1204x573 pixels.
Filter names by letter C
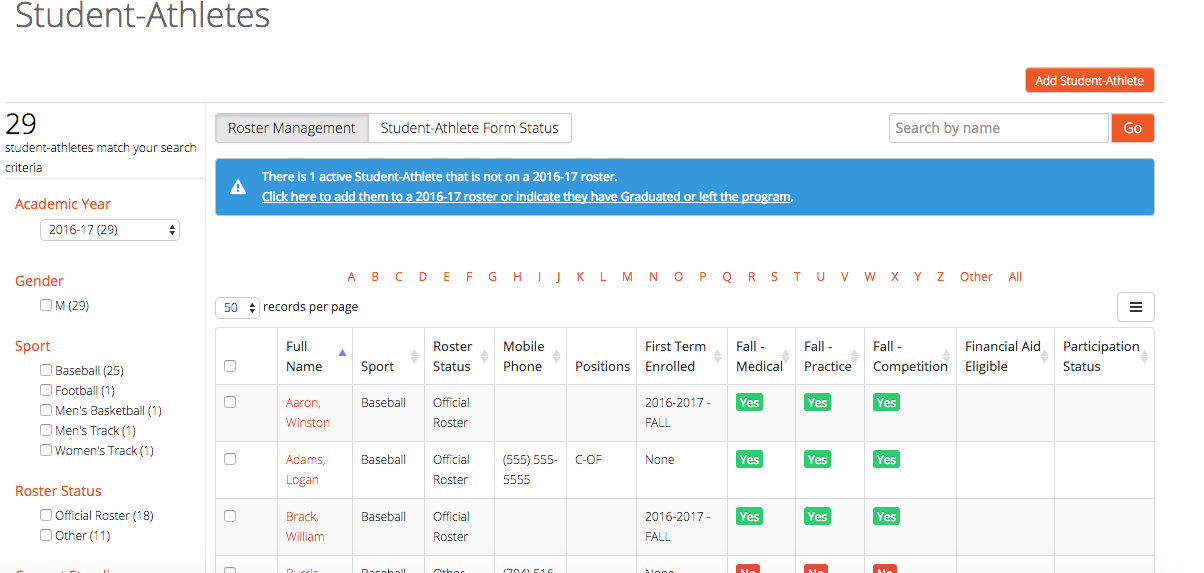tap(398, 277)
